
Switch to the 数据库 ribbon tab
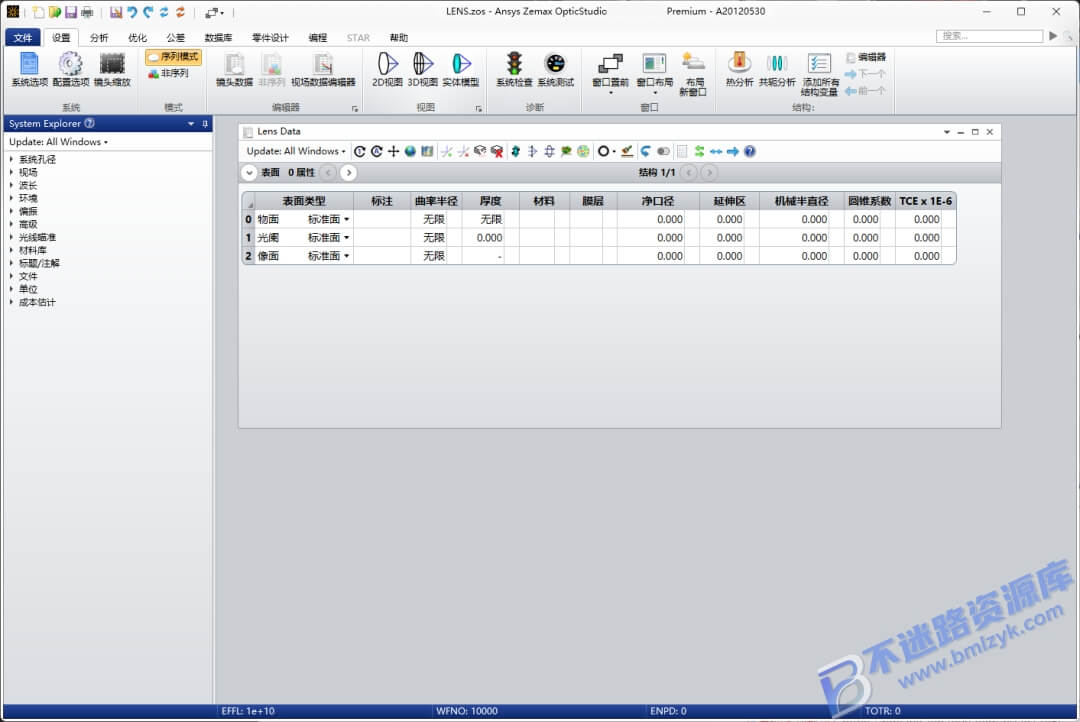[x=218, y=37]
